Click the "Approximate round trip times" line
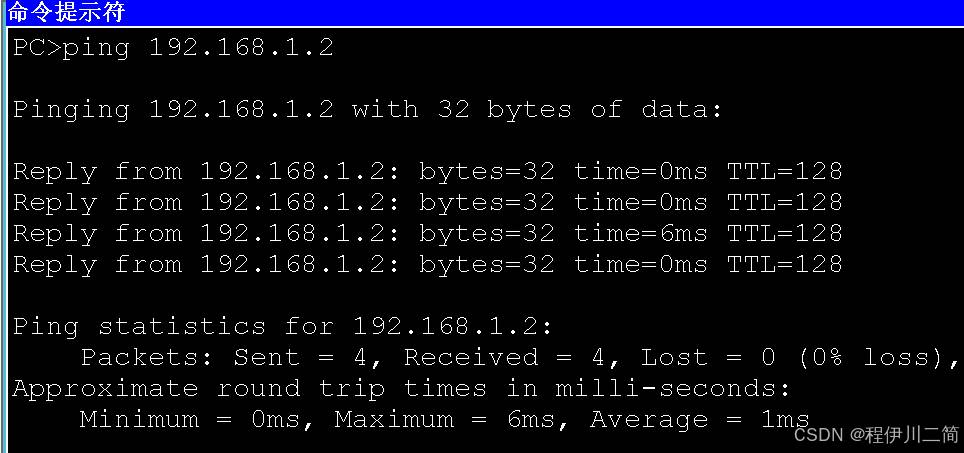This screenshot has height=453, width=964. tap(401, 388)
